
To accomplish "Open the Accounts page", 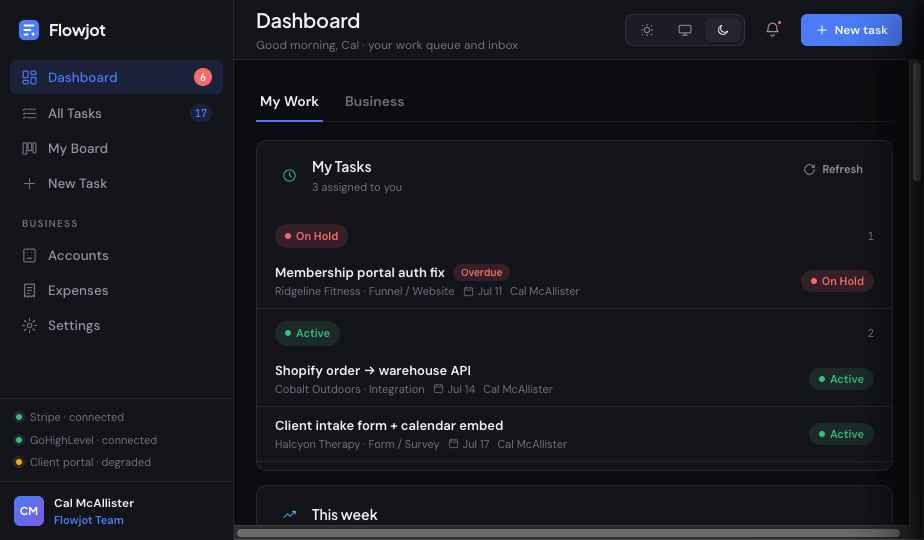I will [x=116, y=255].
